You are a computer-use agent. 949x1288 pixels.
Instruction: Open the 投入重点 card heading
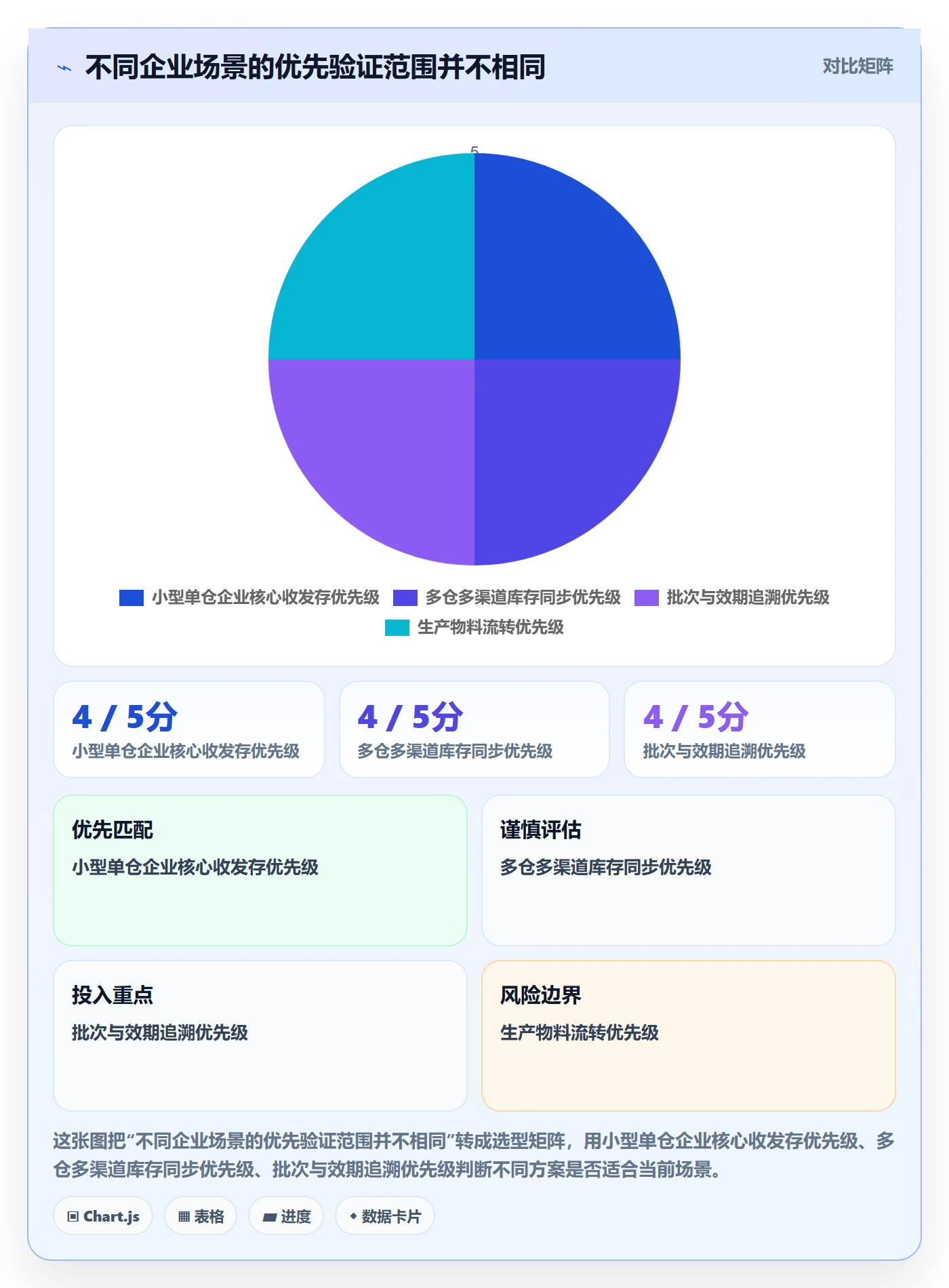pos(113,995)
